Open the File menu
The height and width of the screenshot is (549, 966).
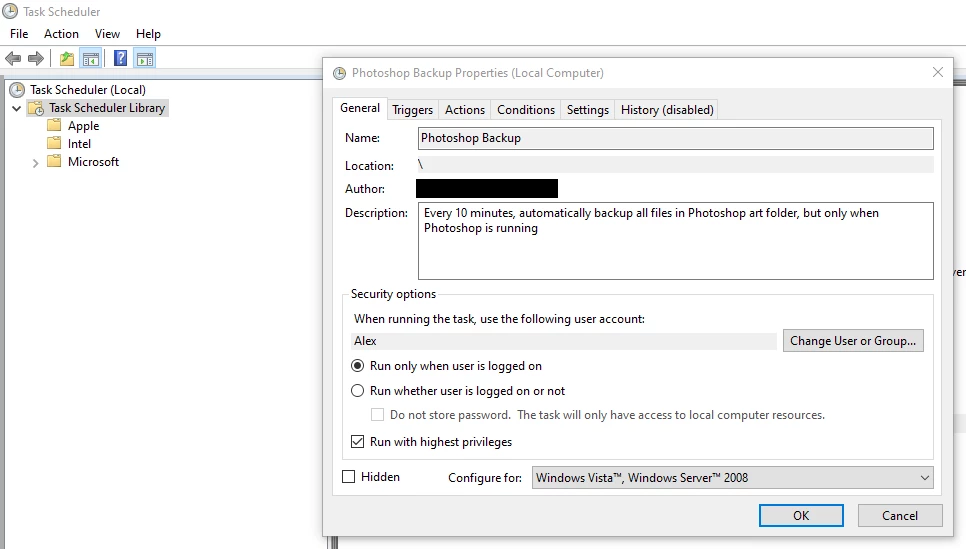pos(19,34)
